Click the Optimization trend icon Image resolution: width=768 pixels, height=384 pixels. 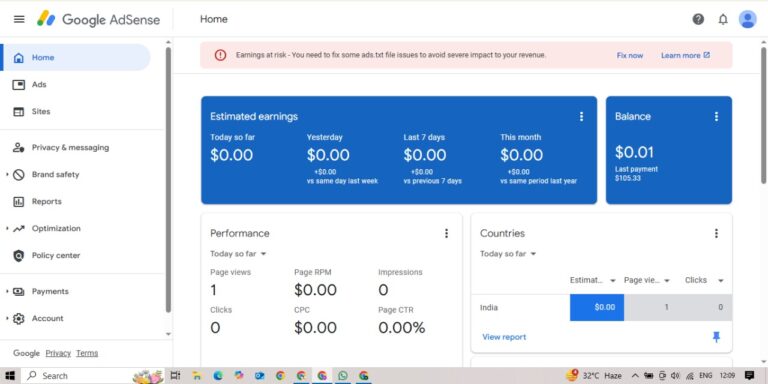19,228
